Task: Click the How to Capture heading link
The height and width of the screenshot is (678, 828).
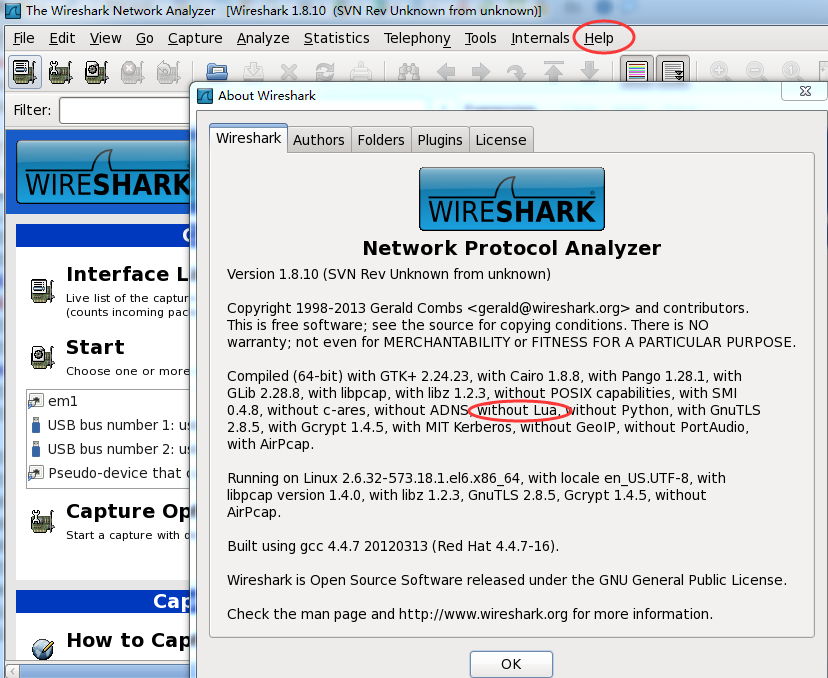Action: pos(127,640)
